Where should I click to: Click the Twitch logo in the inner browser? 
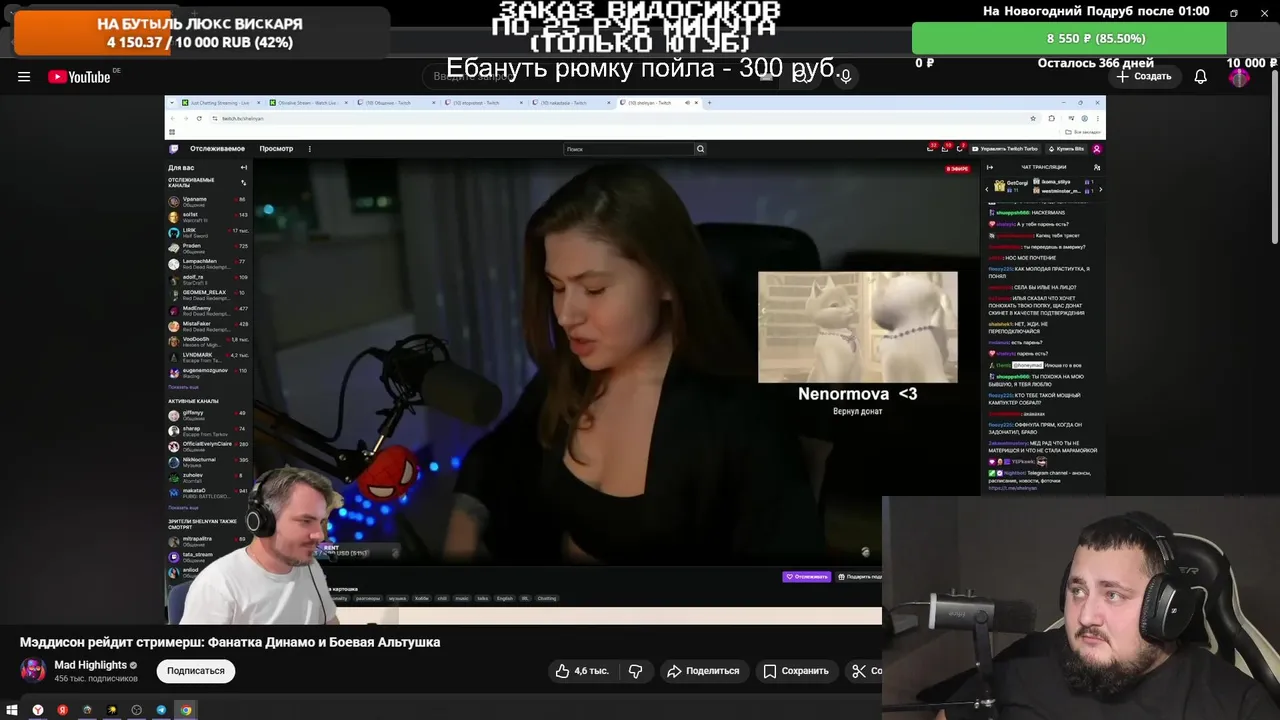[173, 149]
